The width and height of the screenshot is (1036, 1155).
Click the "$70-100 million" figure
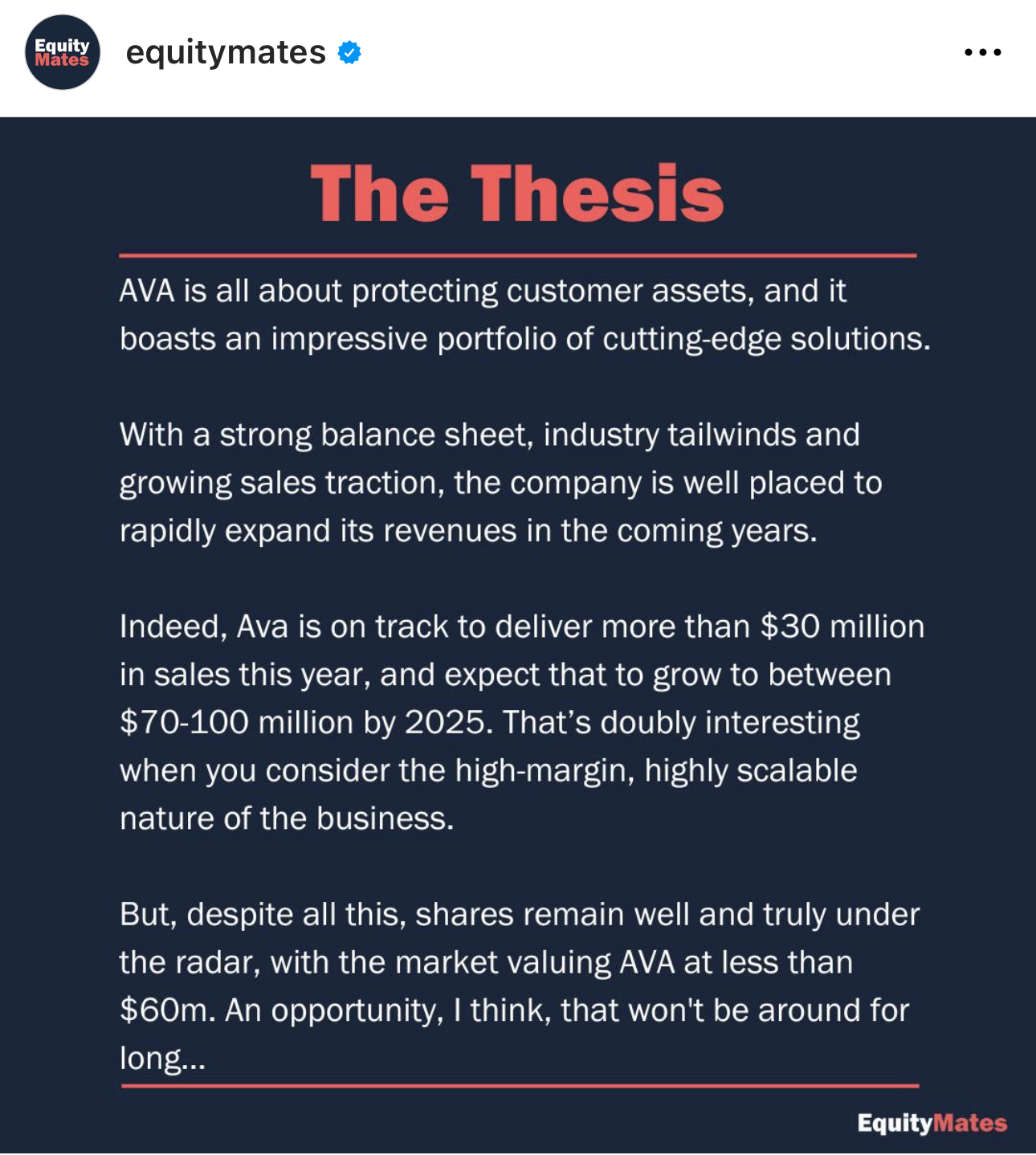click(237, 722)
